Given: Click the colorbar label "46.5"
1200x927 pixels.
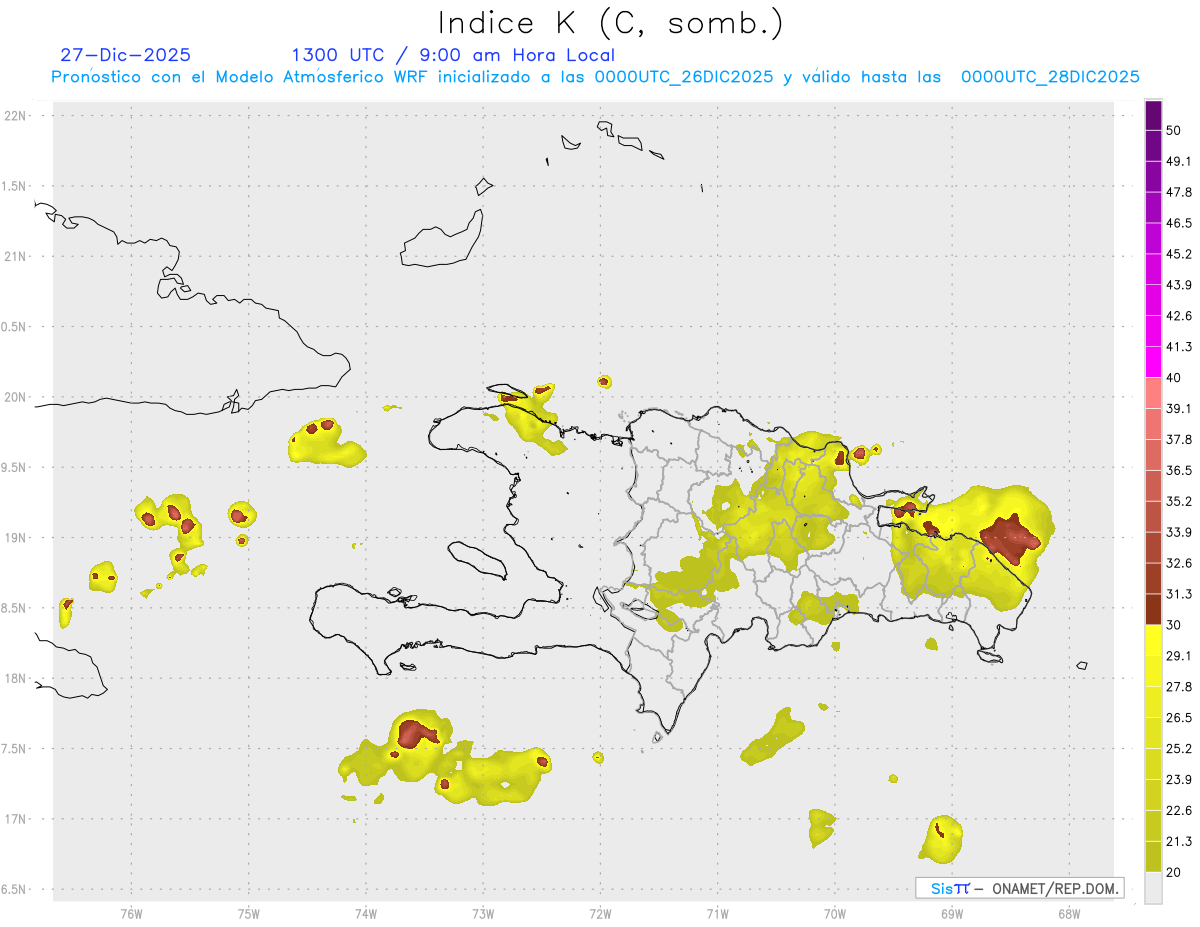Looking at the screenshot, I should coord(1179,223).
